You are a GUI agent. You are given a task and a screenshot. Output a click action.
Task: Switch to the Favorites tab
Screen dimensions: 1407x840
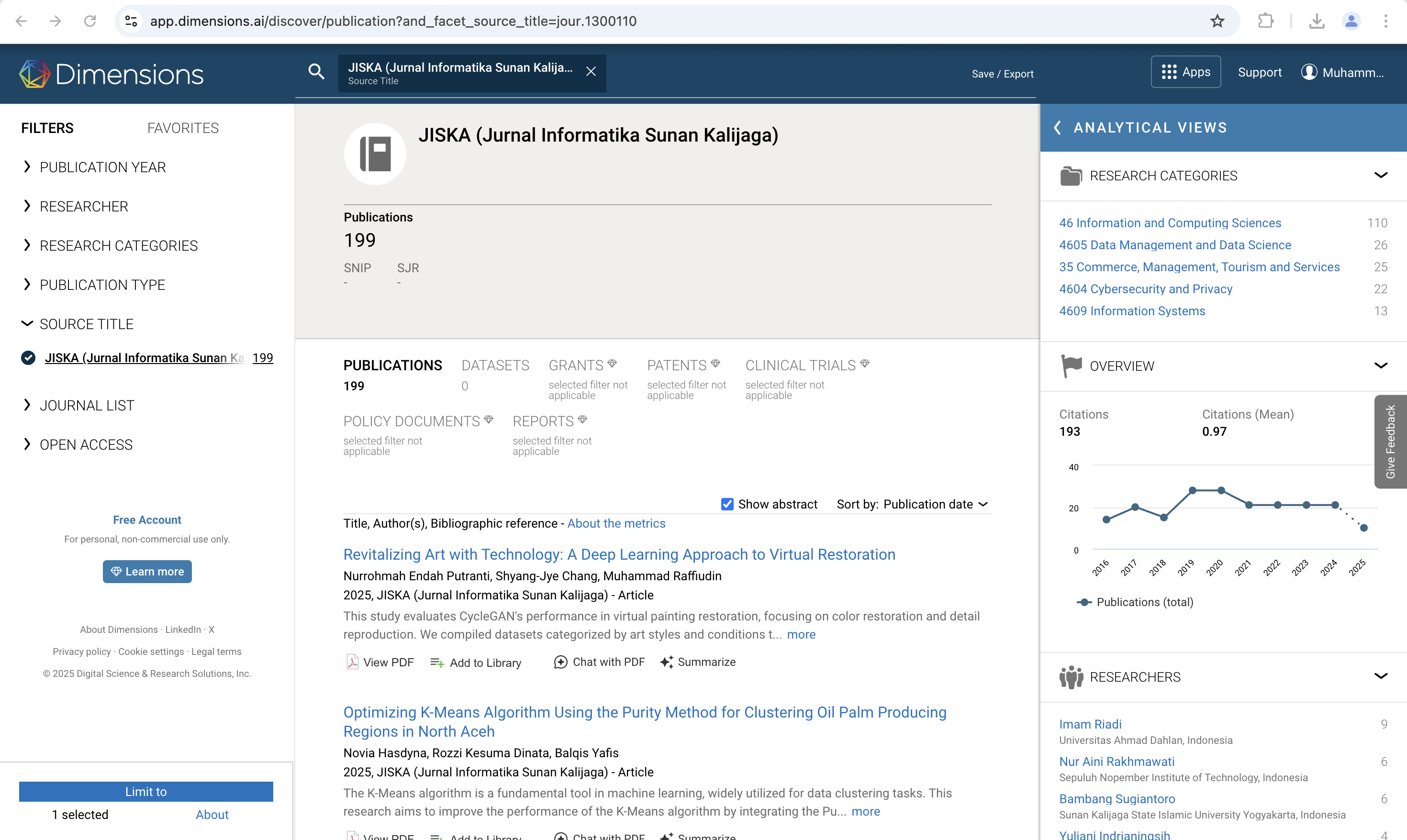click(183, 129)
